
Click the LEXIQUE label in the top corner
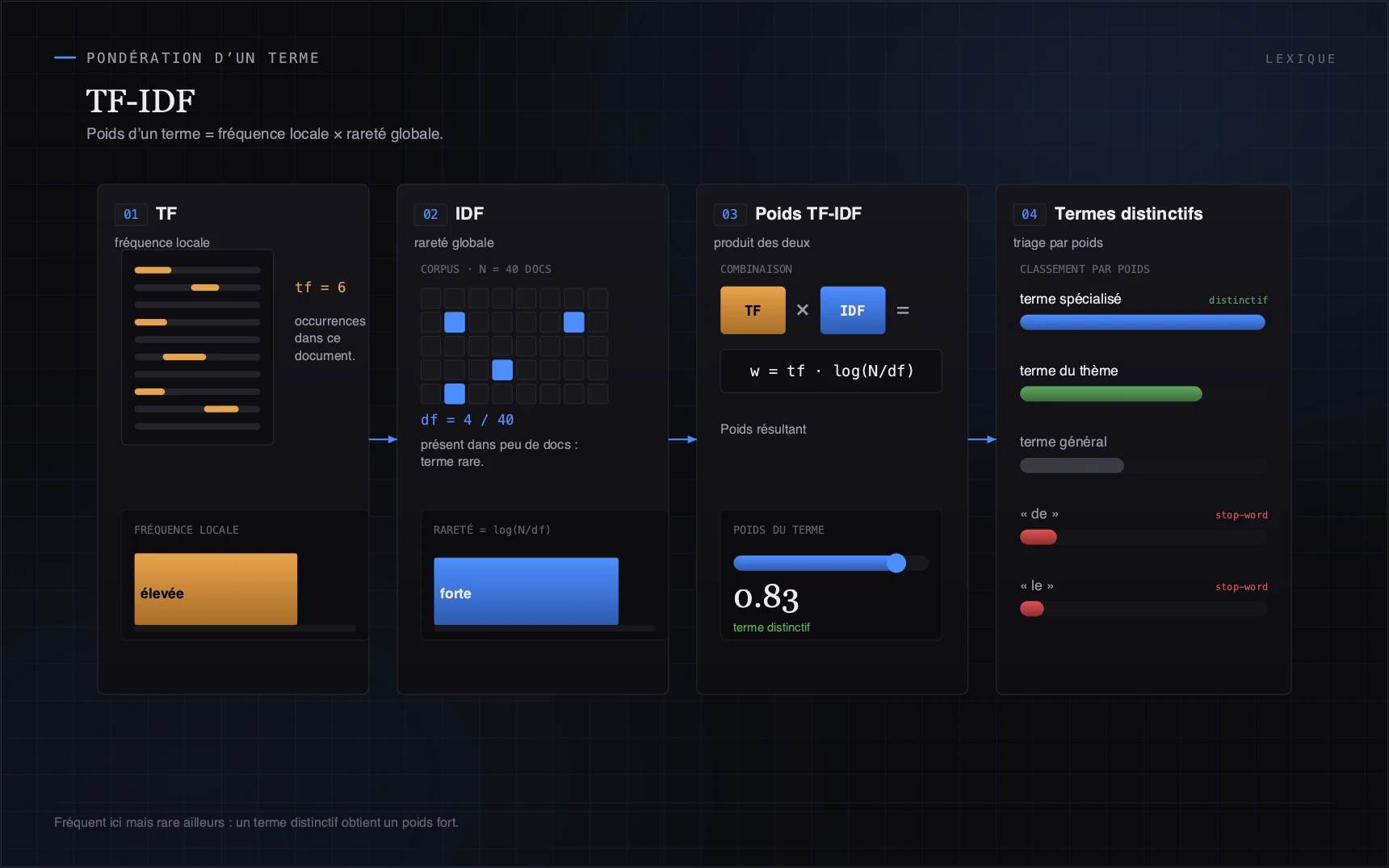(1300, 59)
